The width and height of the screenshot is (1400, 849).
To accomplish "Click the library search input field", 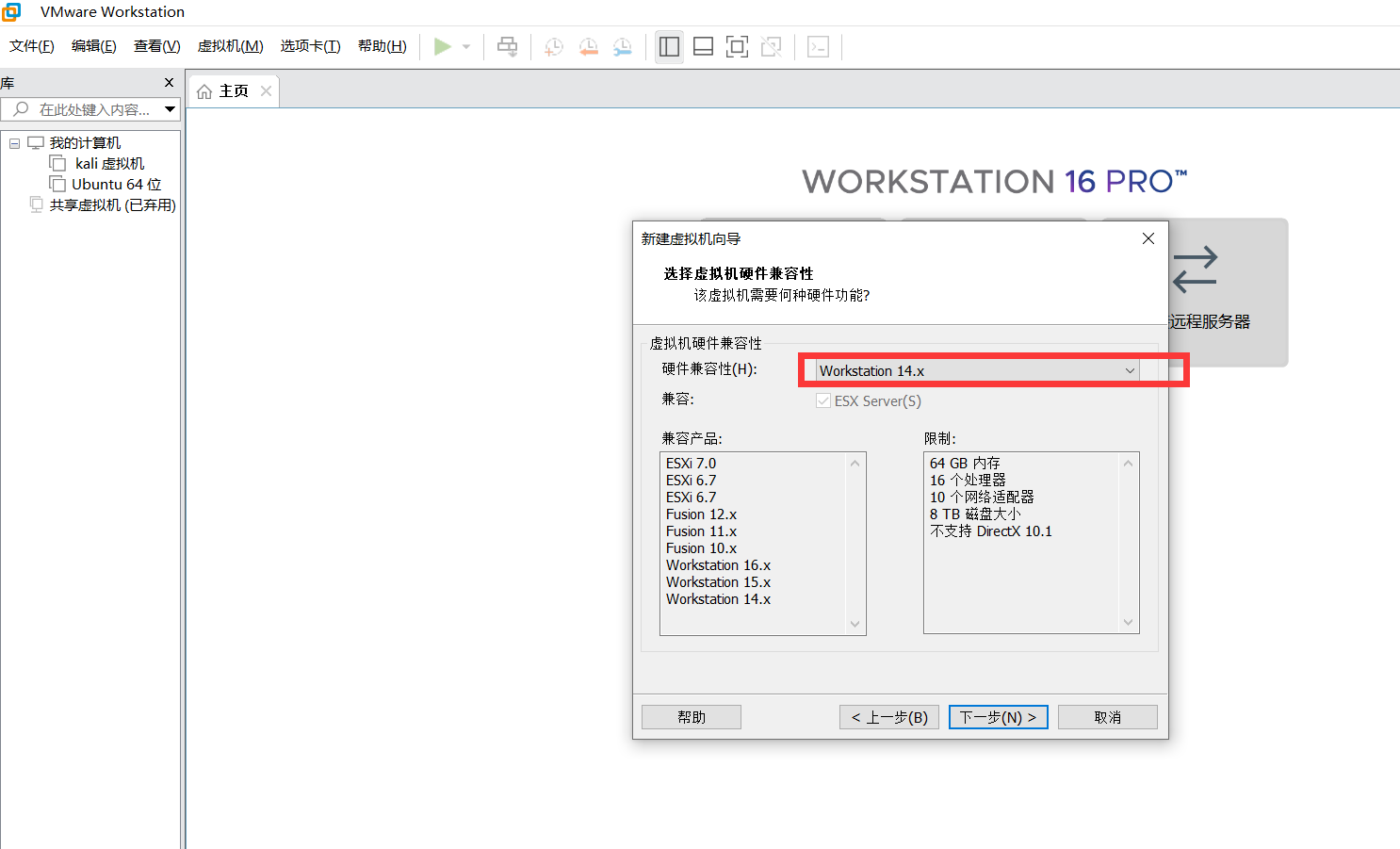I will (x=92, y=109).
